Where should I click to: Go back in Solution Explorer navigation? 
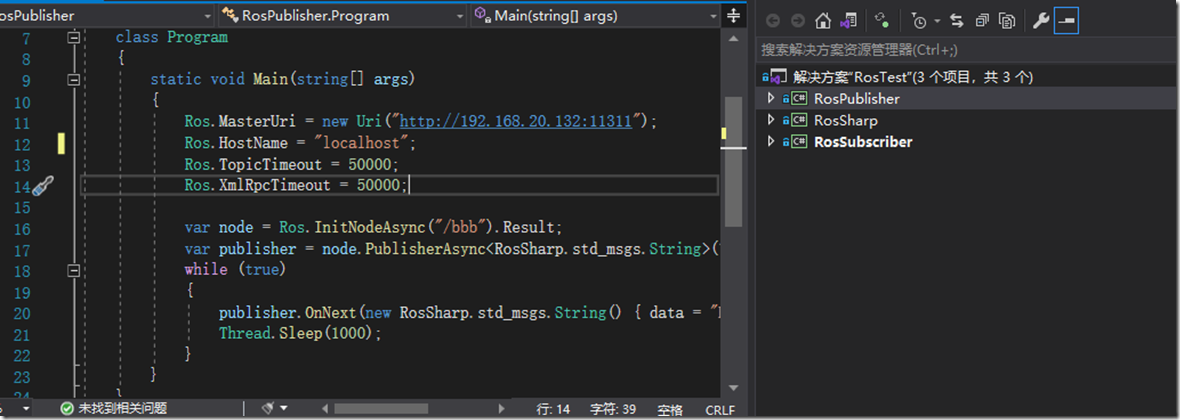coord(773,21)
